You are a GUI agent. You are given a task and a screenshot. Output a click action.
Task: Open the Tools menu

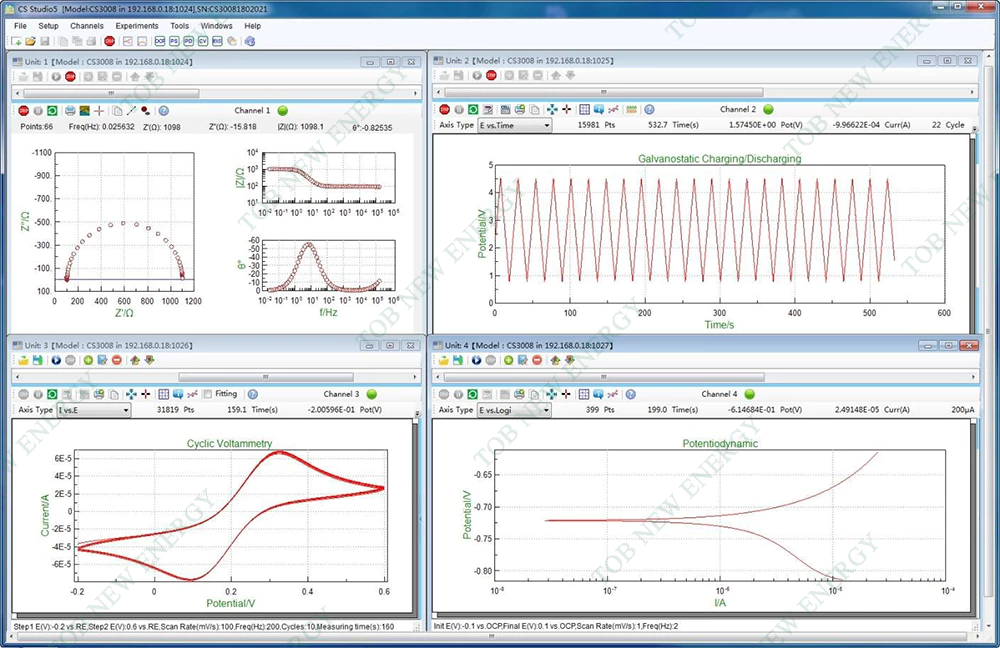coord(180,26)
